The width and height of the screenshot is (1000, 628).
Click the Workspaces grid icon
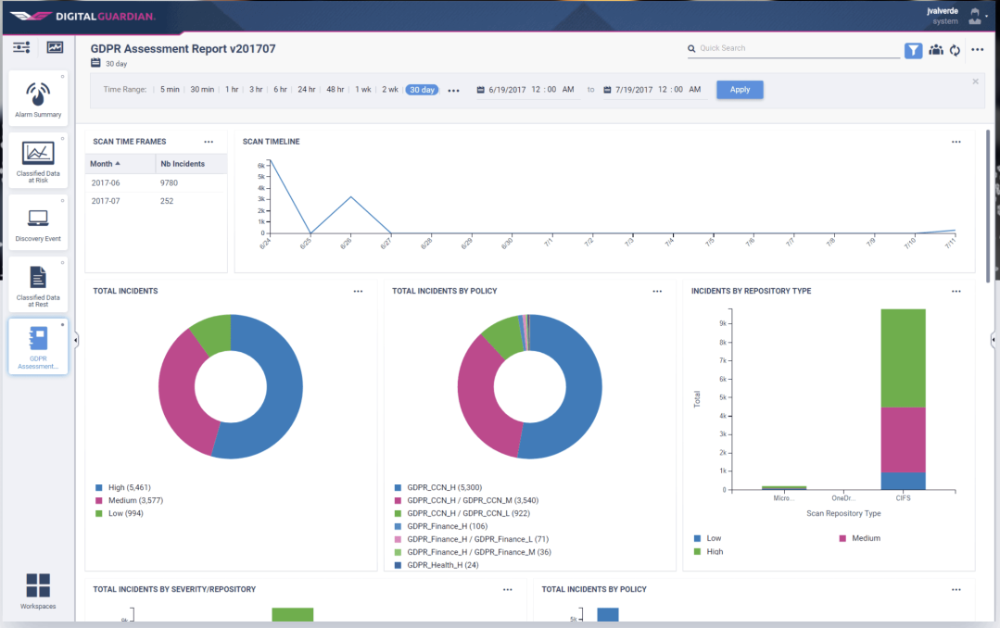pyautogui.click(x=38, y=587)
